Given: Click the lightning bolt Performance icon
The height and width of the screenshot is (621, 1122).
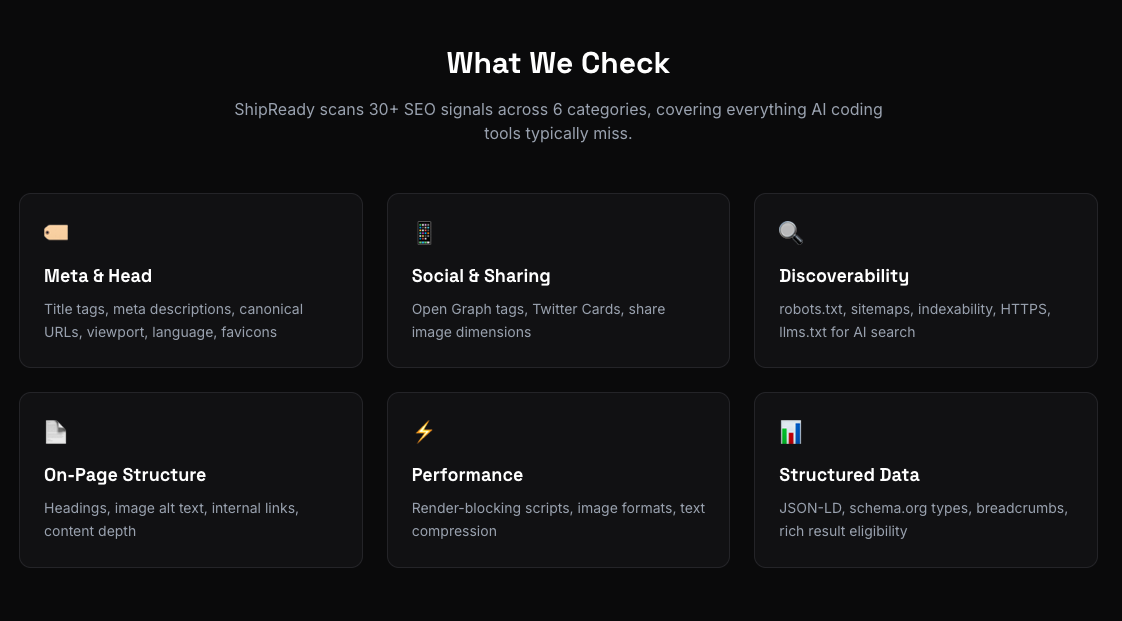Looking at the screenshot, I should [x=424, y=432].
